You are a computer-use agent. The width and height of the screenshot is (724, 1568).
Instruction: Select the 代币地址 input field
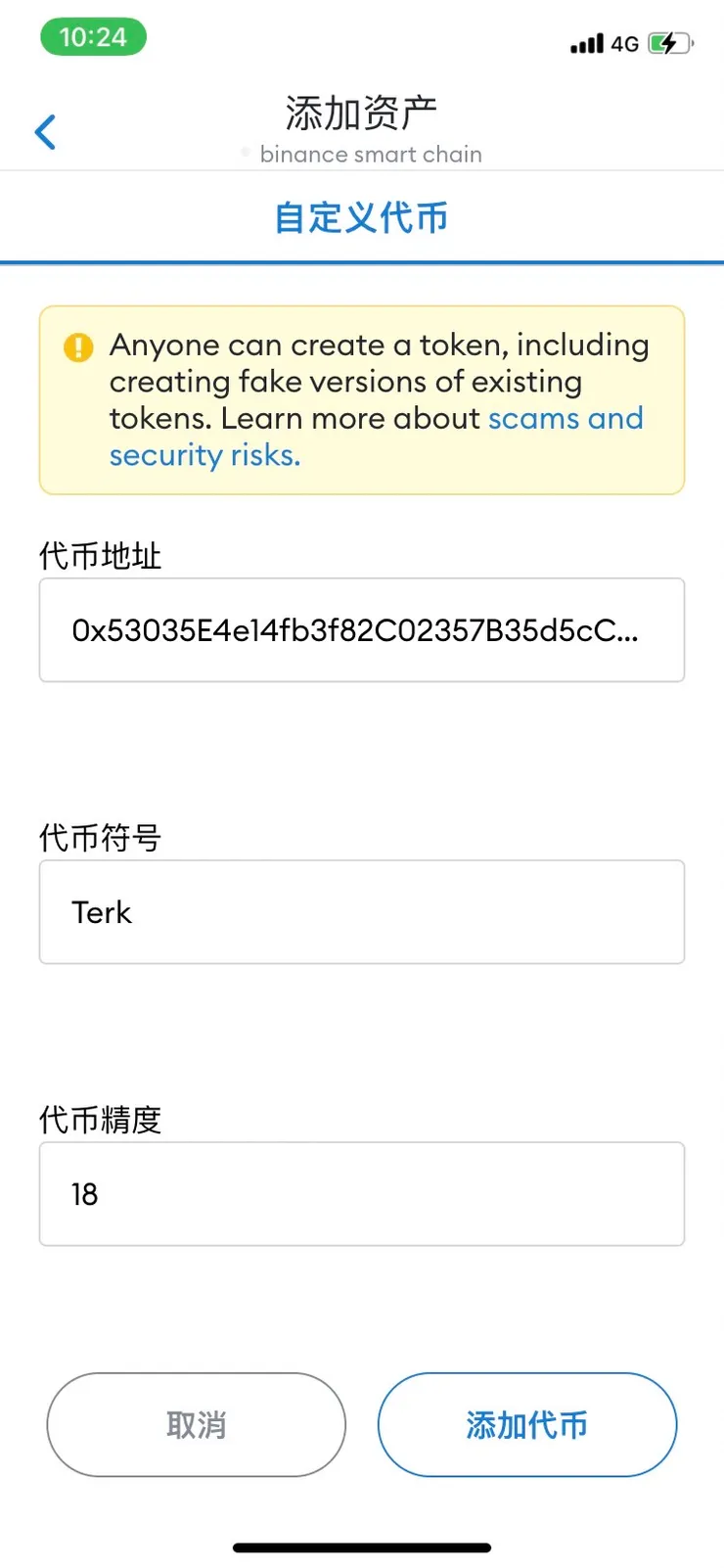(x=362, y=629)
